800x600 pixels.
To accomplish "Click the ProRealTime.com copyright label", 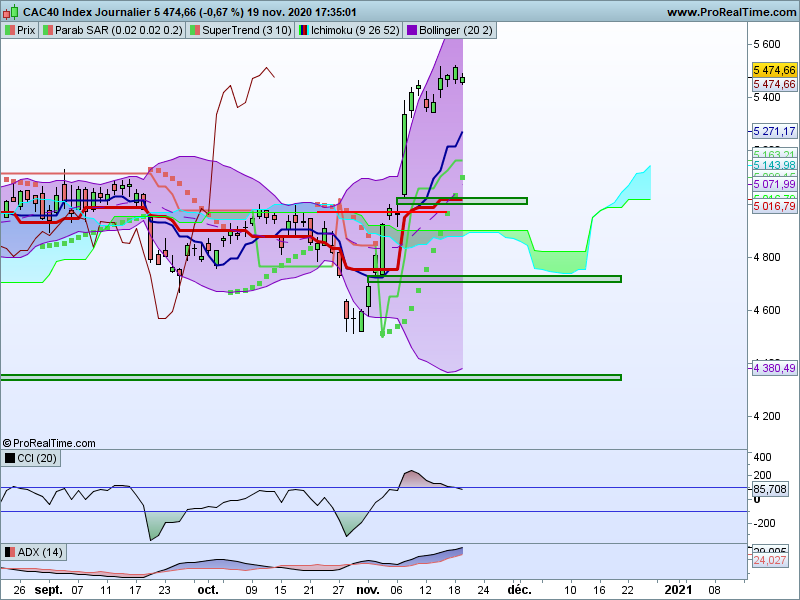I will (49, 443).
